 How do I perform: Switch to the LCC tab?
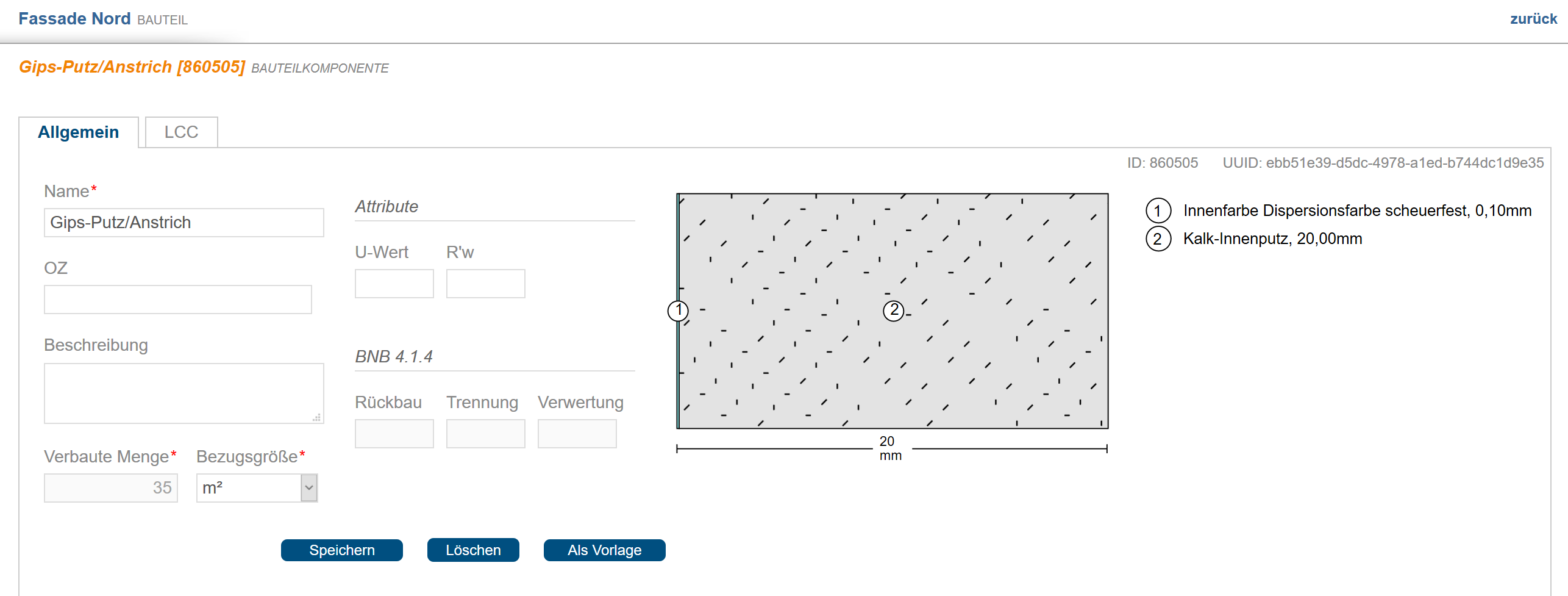click(x=181, y=132)
